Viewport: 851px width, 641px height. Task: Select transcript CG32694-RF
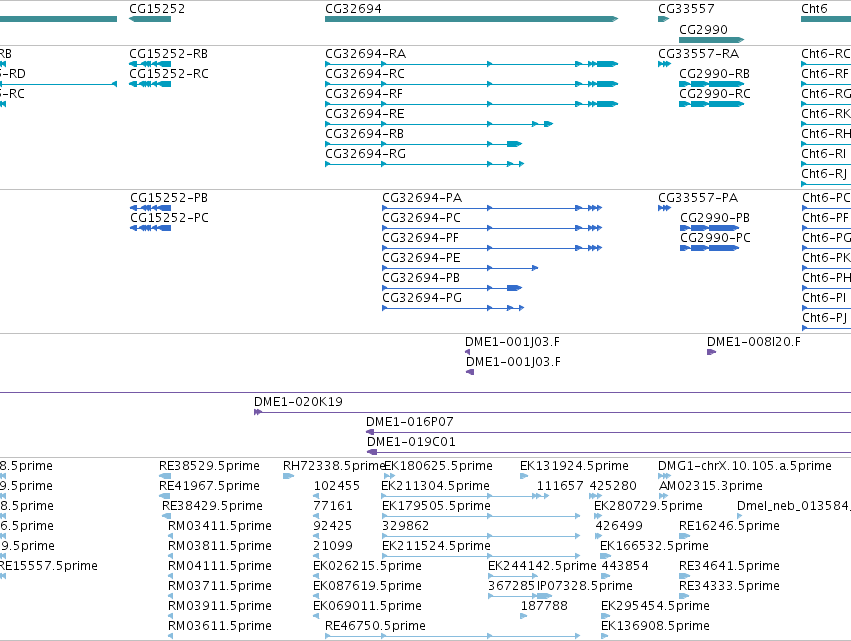(x=364, y=94)
